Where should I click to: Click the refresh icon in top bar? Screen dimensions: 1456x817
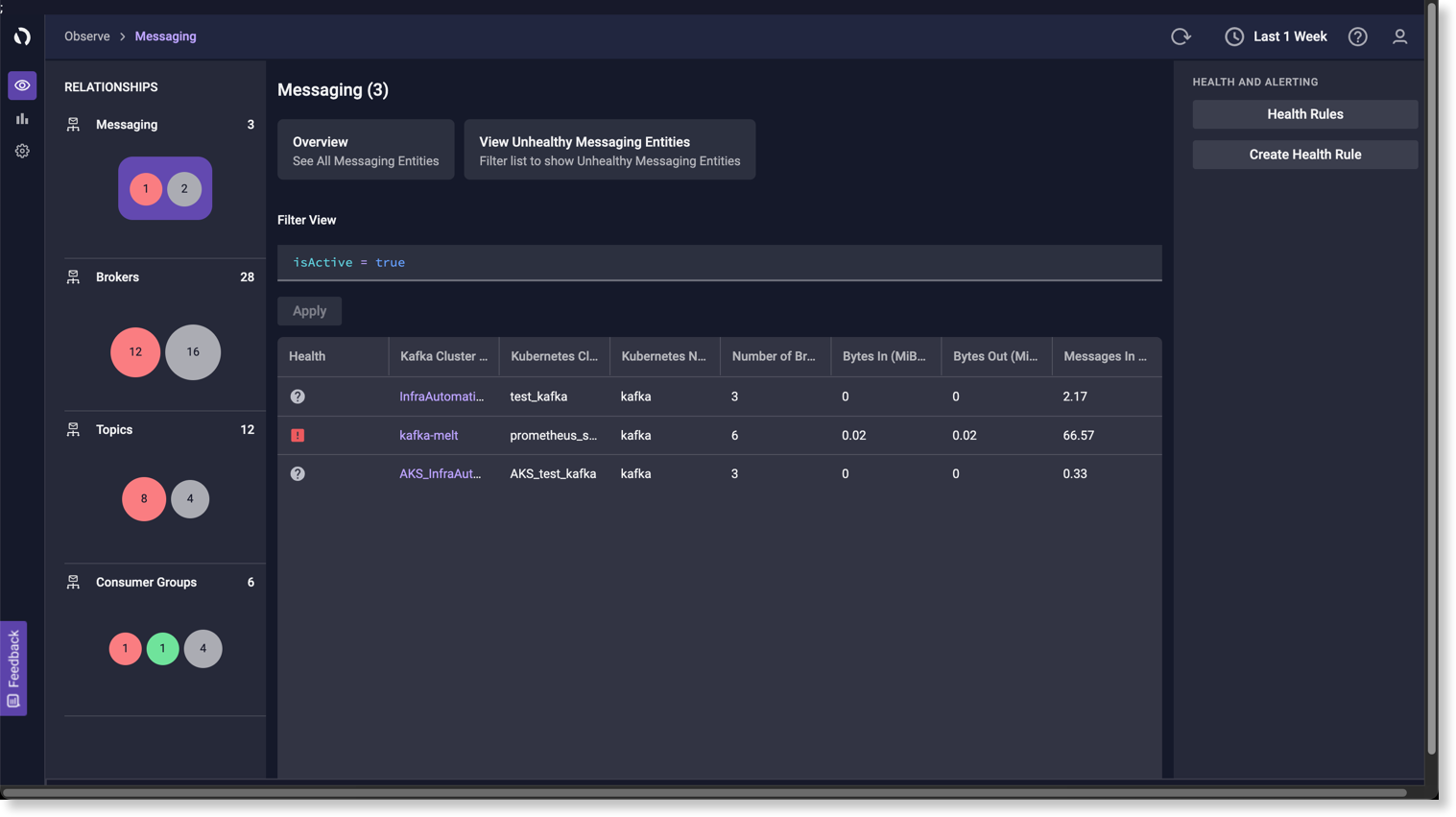click(1181, 36)
